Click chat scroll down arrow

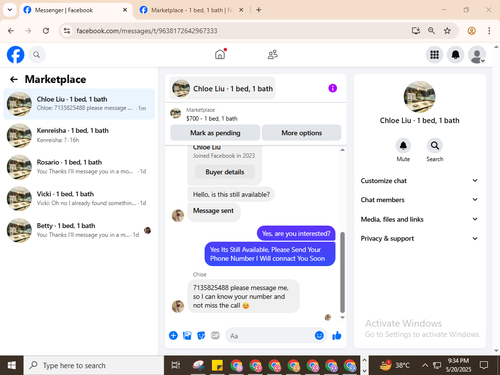click(x=342, y=317)
